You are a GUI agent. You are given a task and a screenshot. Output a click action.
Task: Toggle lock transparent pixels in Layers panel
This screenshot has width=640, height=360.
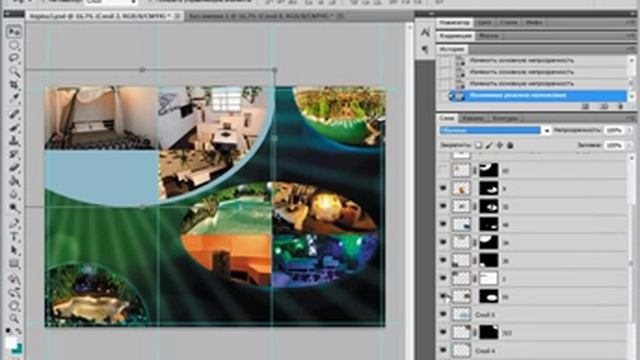point(478,145)
